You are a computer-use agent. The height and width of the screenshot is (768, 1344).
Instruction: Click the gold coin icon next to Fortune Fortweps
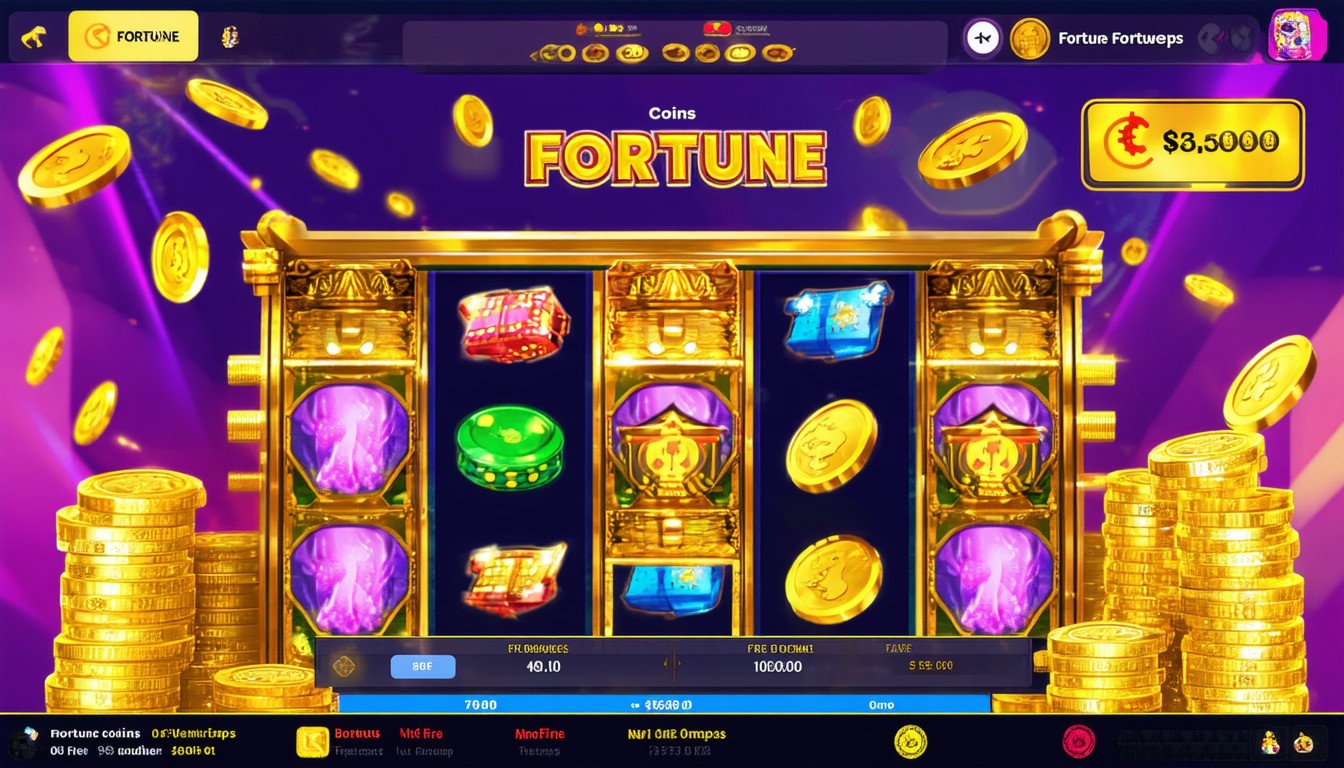(x=1029, y=39)
